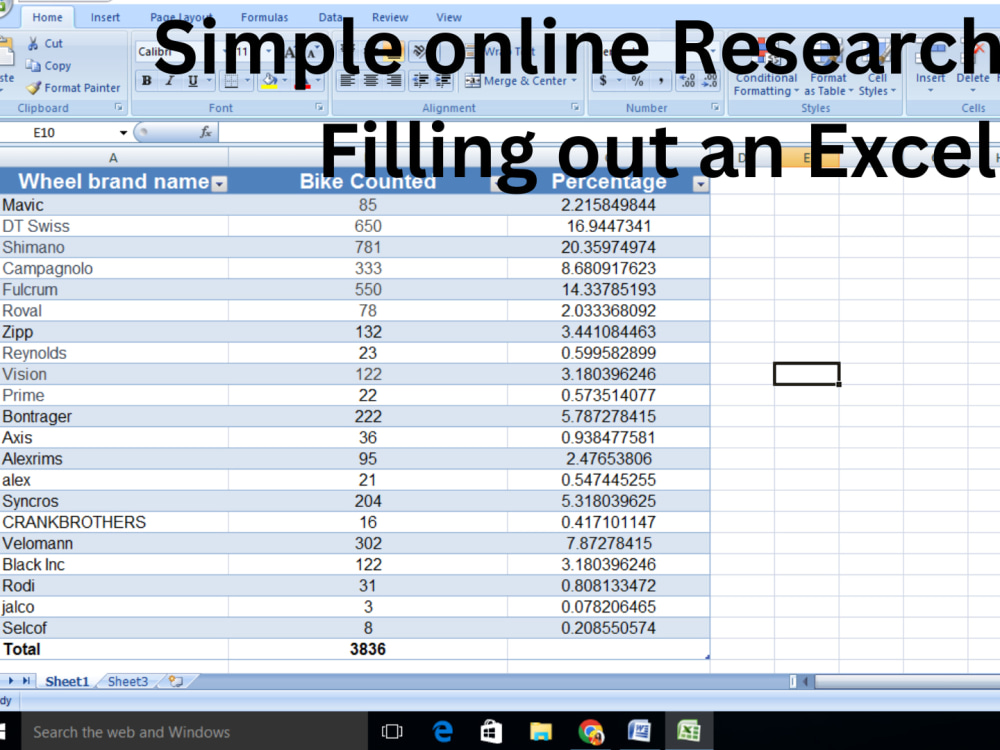Toggle Underline formatting

tap(192, 81)
